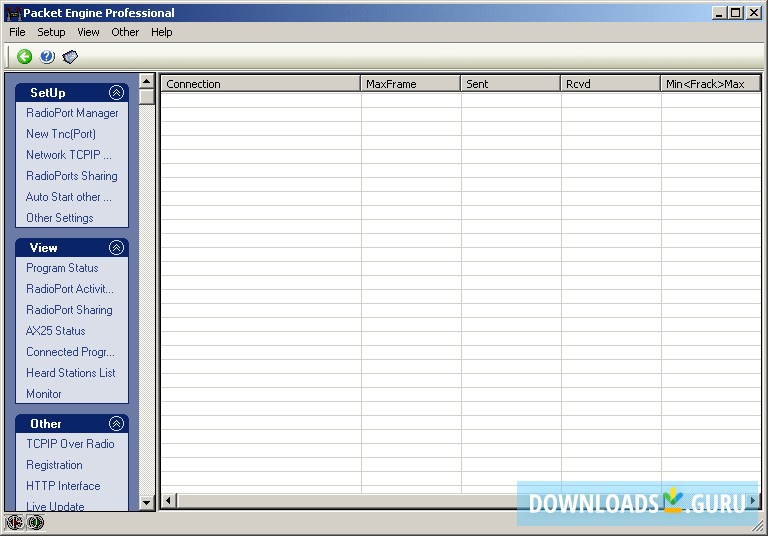Click the Packet Engine title bar app icon
This screenshot has height=536, width=768.
click(14, 13)
